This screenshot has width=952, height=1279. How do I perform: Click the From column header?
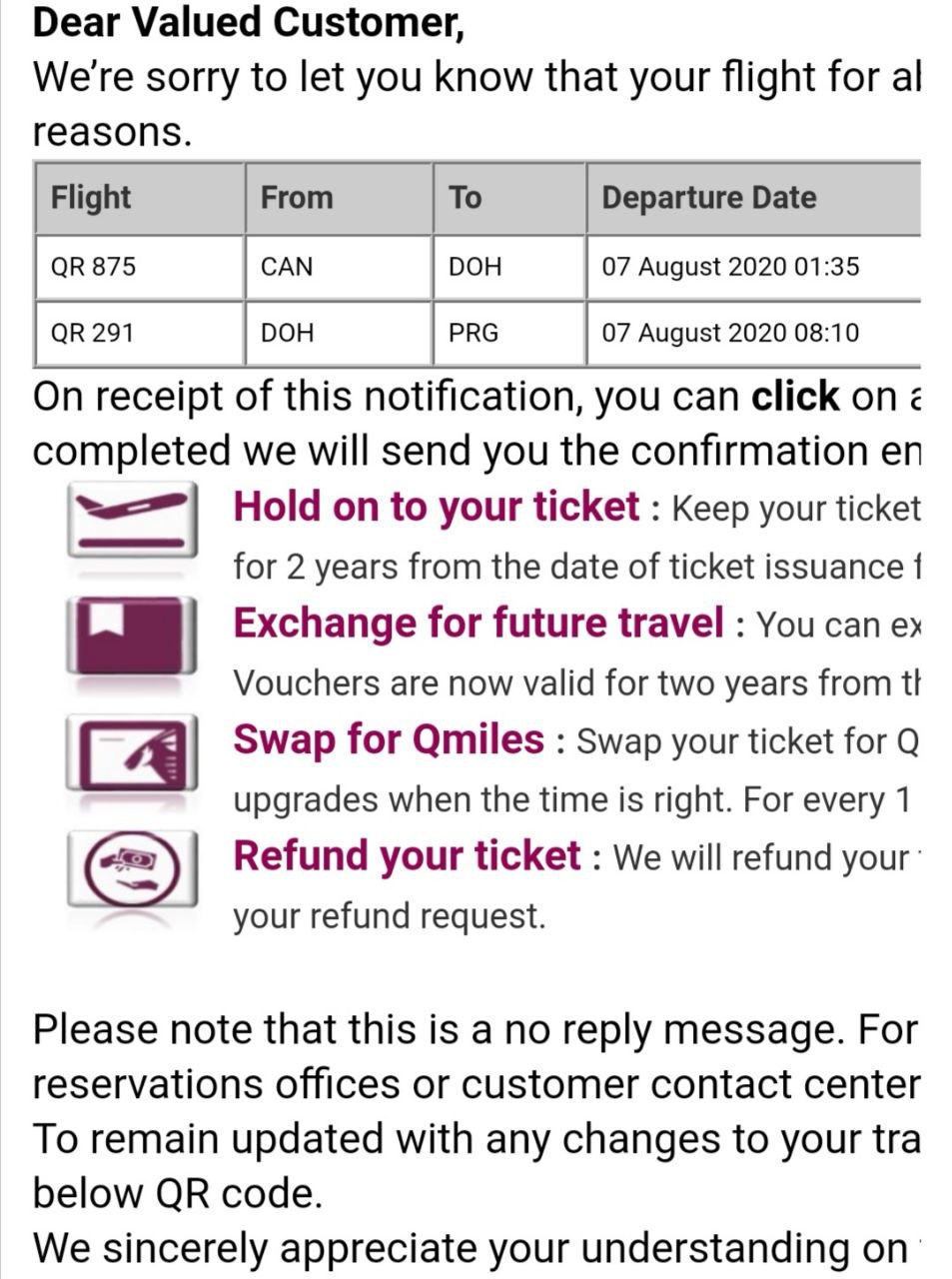(339, 199)
